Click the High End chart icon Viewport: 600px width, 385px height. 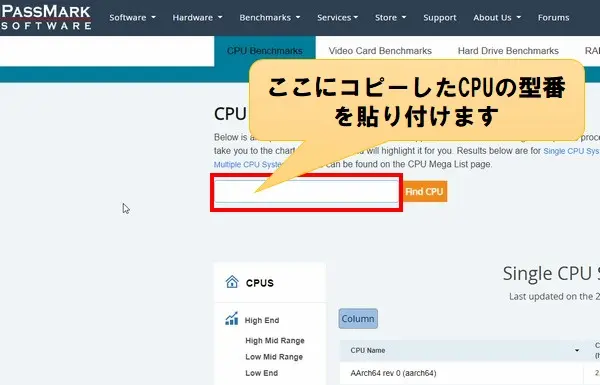pyautogui.click(x=232, y=318)
